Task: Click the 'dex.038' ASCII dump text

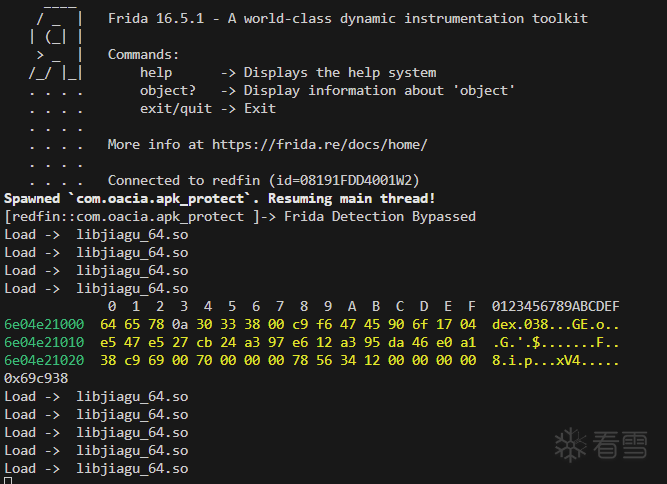Action: click(x=521, y=324)
